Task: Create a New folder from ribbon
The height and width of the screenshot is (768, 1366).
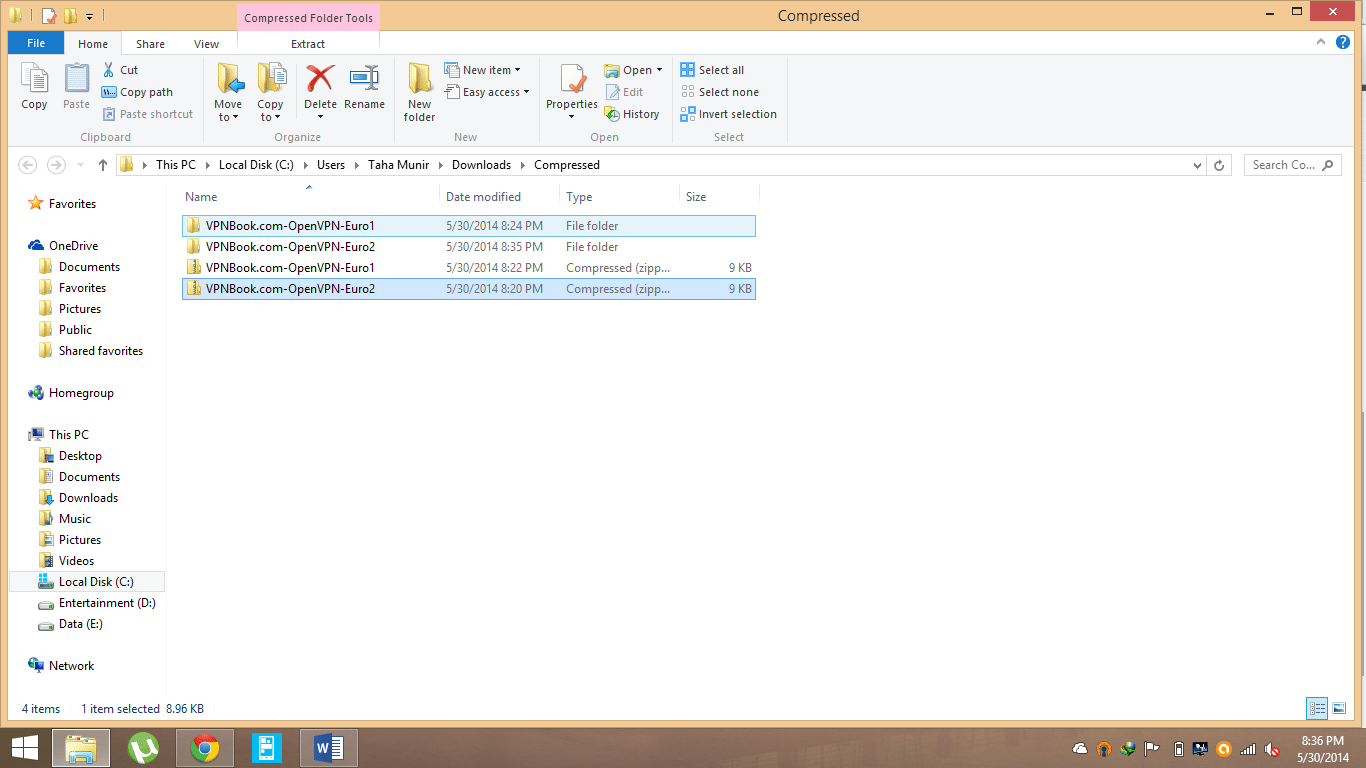Action: (419, 92)
